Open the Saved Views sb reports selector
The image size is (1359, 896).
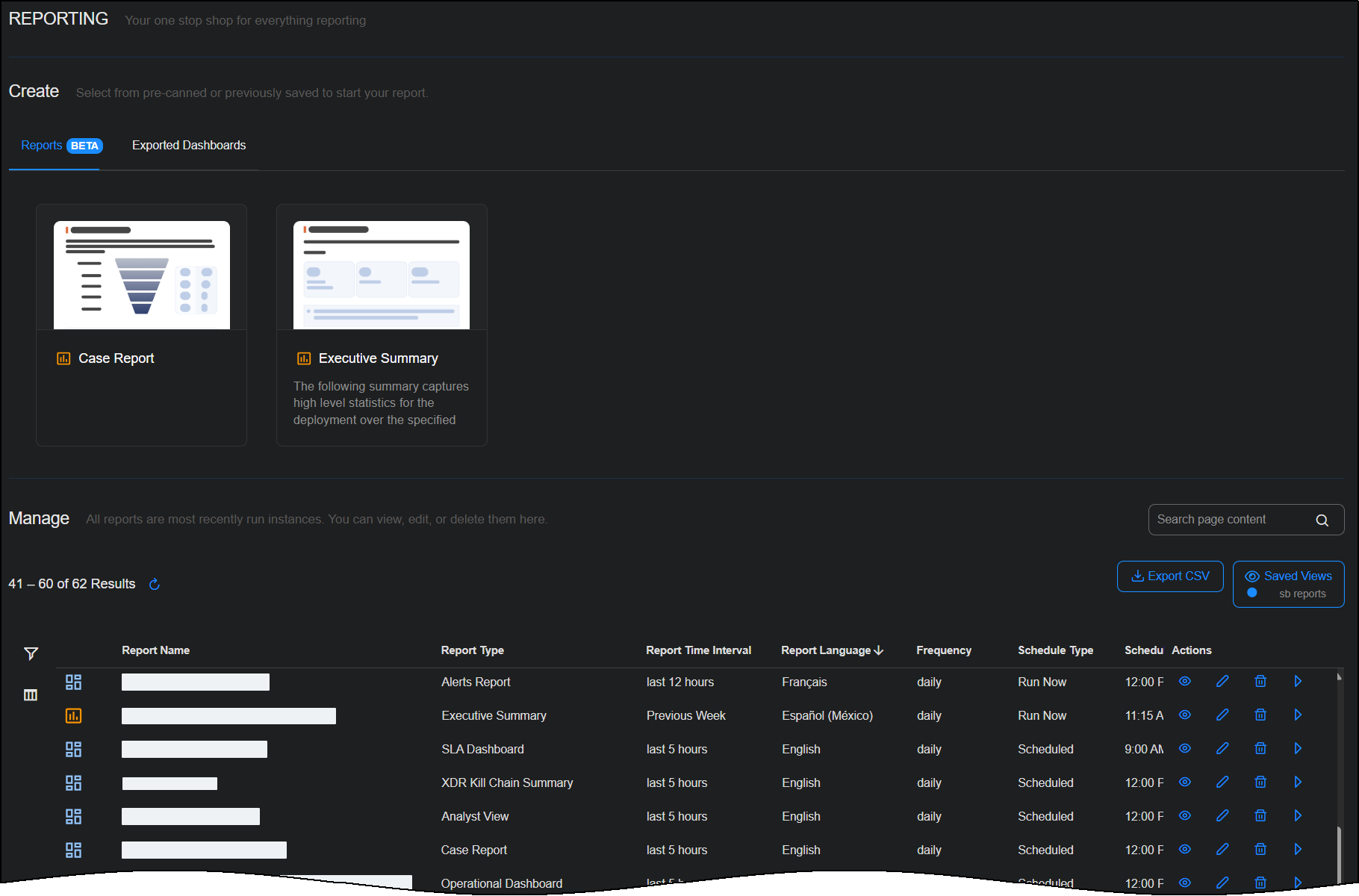tap(1288, 584)
